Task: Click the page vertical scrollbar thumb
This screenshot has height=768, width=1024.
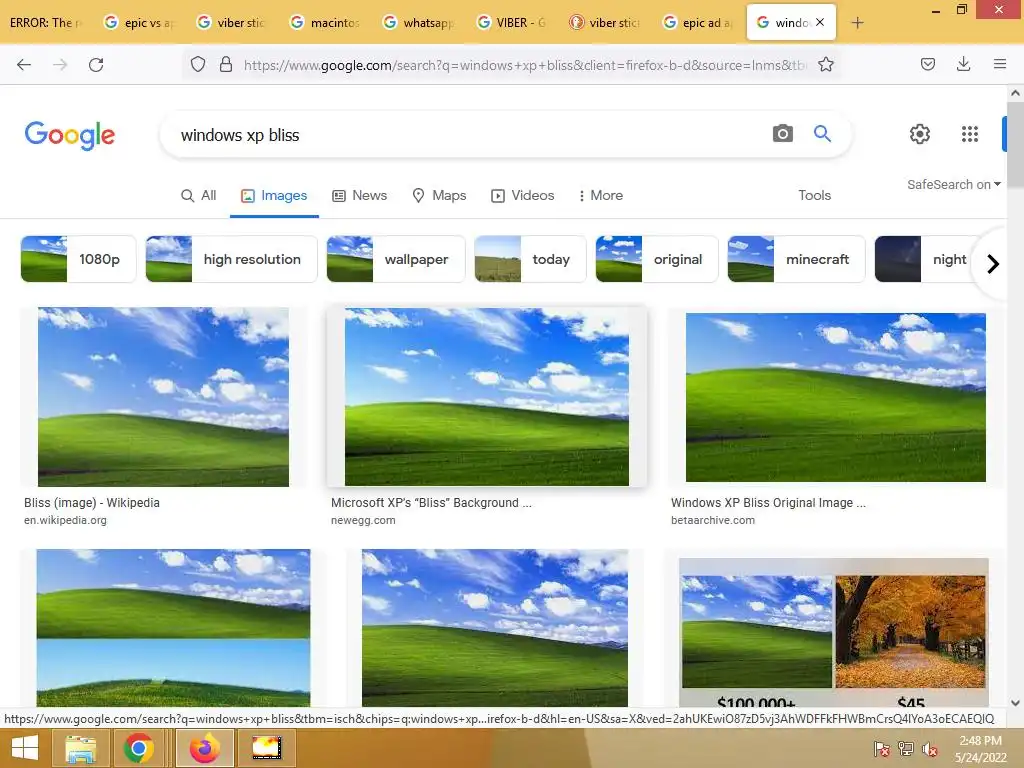Action: pos(1015,145)
